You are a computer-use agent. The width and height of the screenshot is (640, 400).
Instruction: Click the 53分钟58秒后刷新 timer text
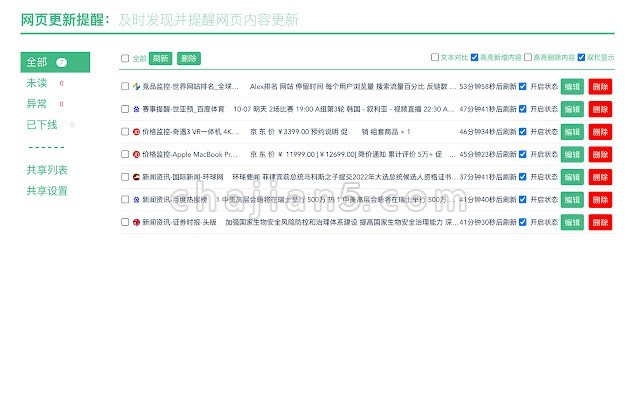tap(488, 87)
